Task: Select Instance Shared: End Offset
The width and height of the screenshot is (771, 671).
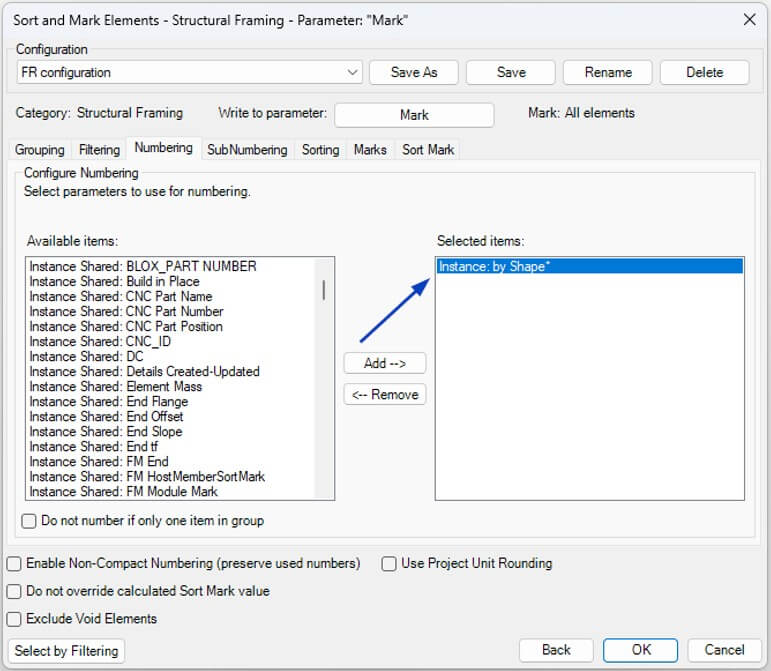Action: tap(171, 416)
